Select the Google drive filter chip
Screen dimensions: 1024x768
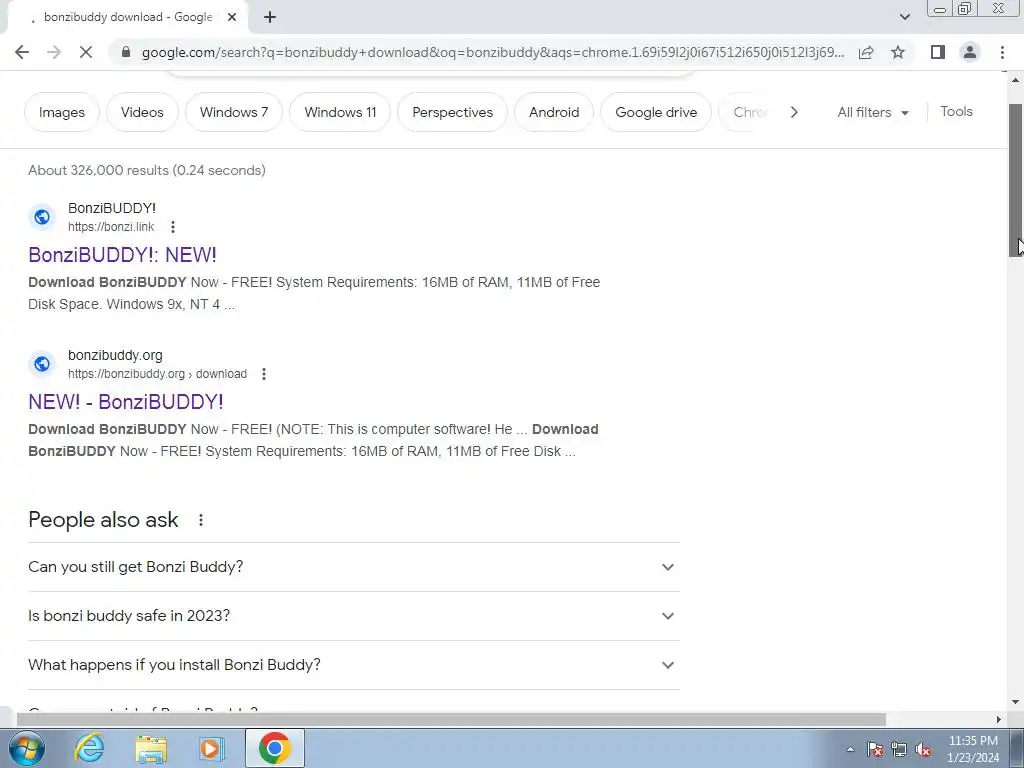656,112
